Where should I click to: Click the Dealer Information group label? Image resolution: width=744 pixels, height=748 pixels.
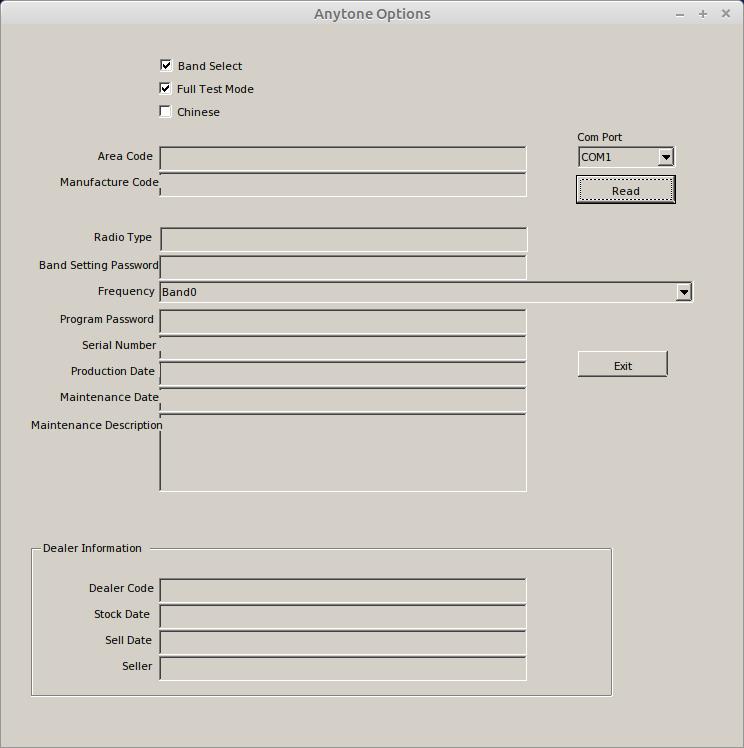(x=92, y=548)
